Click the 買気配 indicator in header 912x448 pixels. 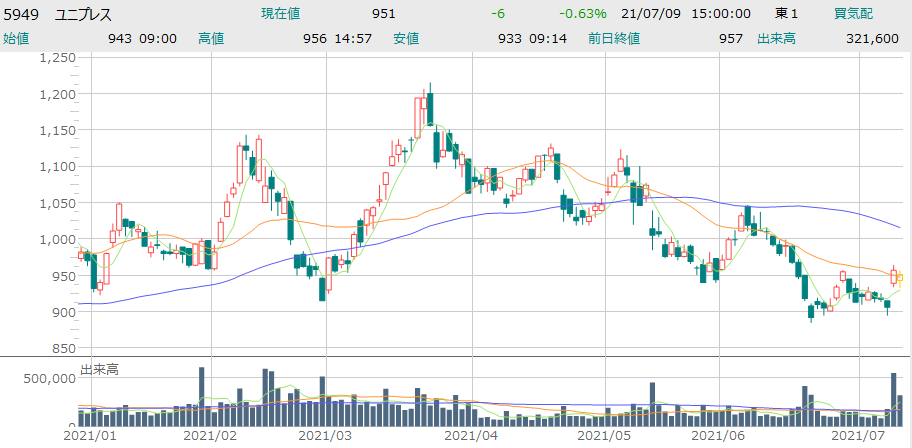click(853, 14)
